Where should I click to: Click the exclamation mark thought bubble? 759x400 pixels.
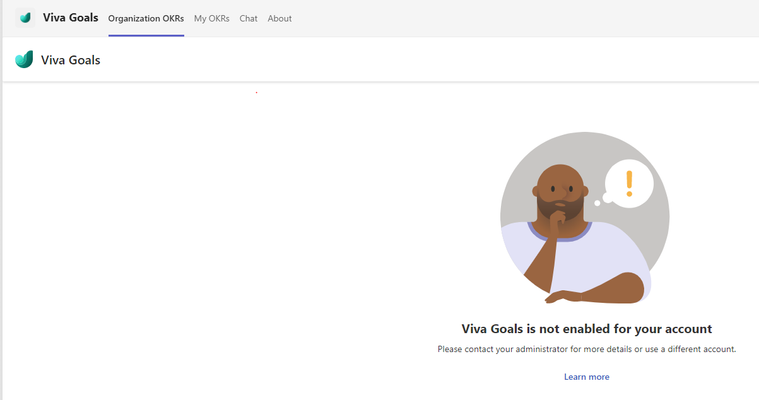pos(629,184)
